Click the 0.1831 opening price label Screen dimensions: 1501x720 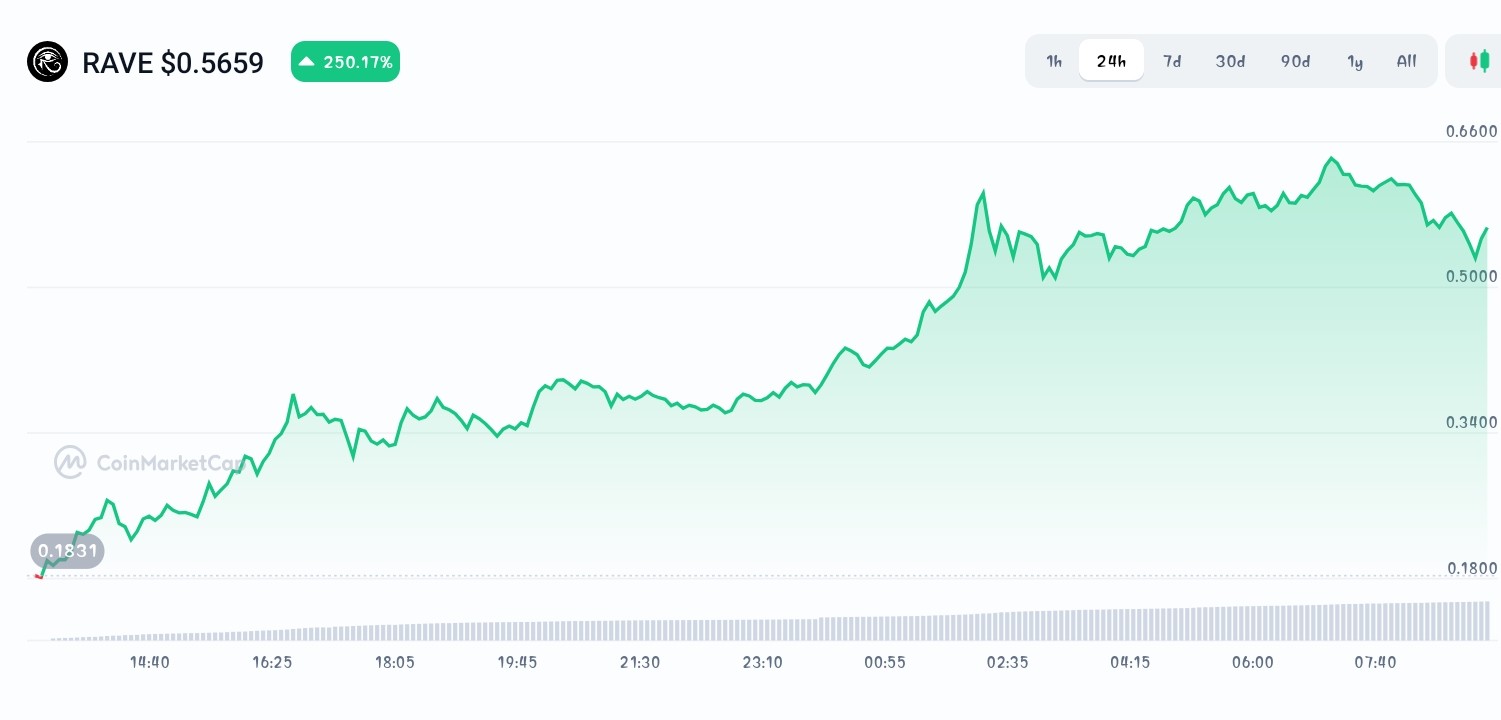click(67, 550)
